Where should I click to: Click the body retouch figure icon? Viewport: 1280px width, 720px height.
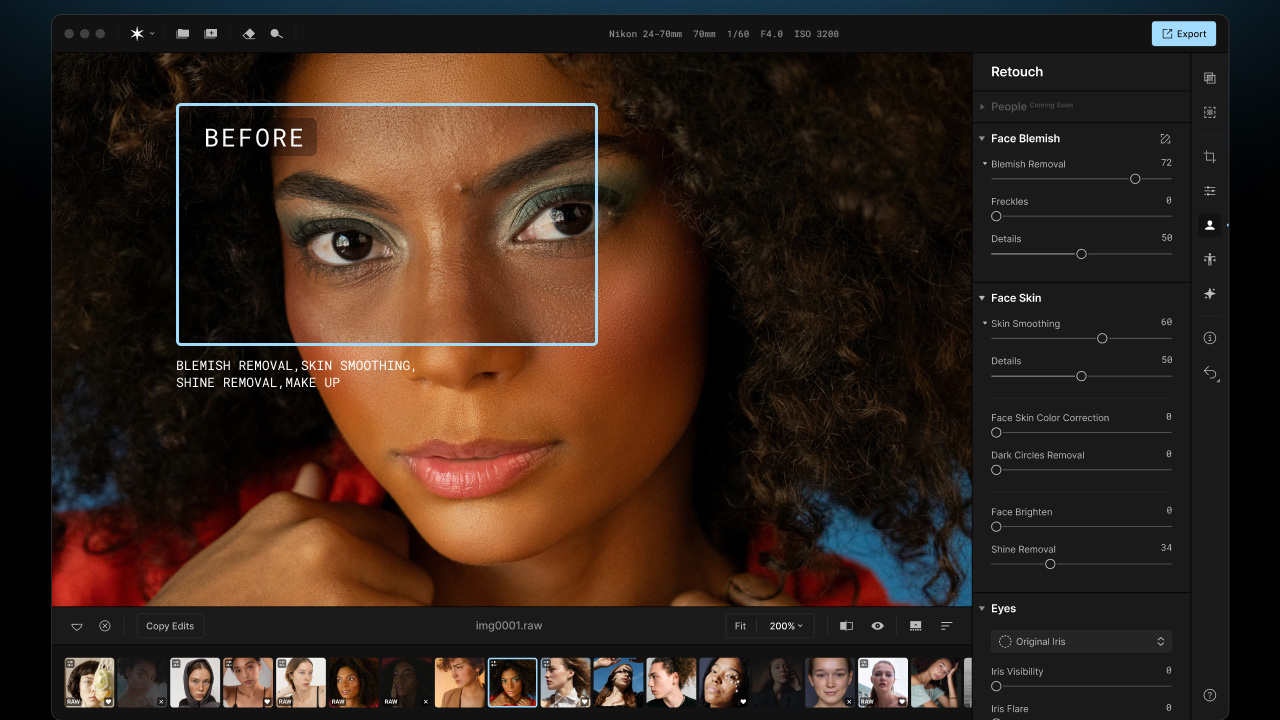[x=1209, y=260]
